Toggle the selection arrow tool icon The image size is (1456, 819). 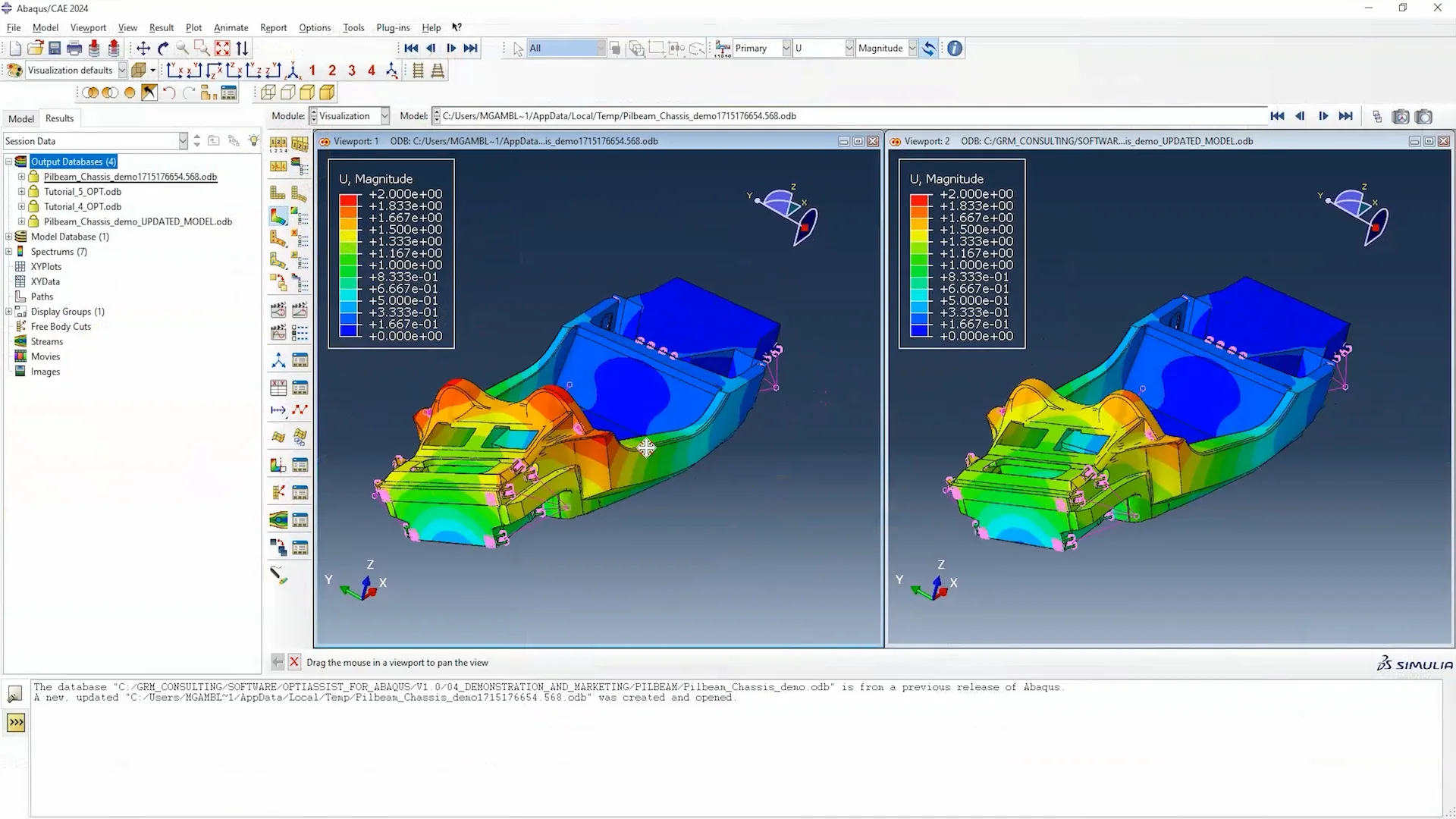click(518, 49)
